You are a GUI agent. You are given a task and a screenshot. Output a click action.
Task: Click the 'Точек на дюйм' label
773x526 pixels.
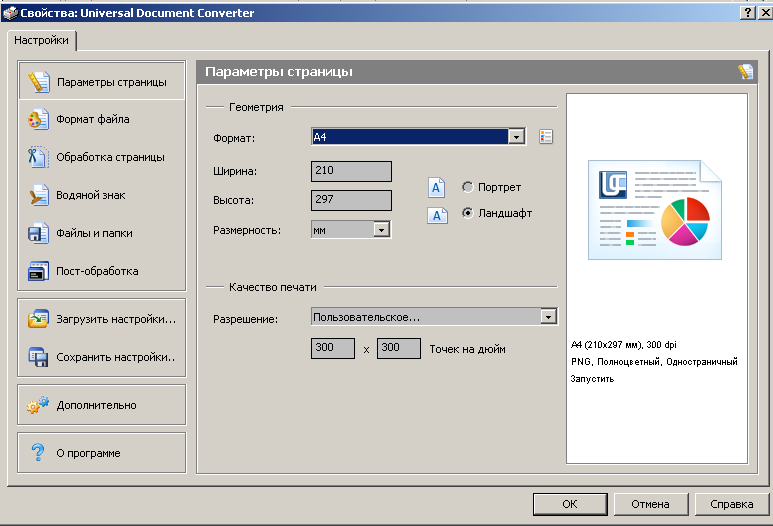(467, 349)
